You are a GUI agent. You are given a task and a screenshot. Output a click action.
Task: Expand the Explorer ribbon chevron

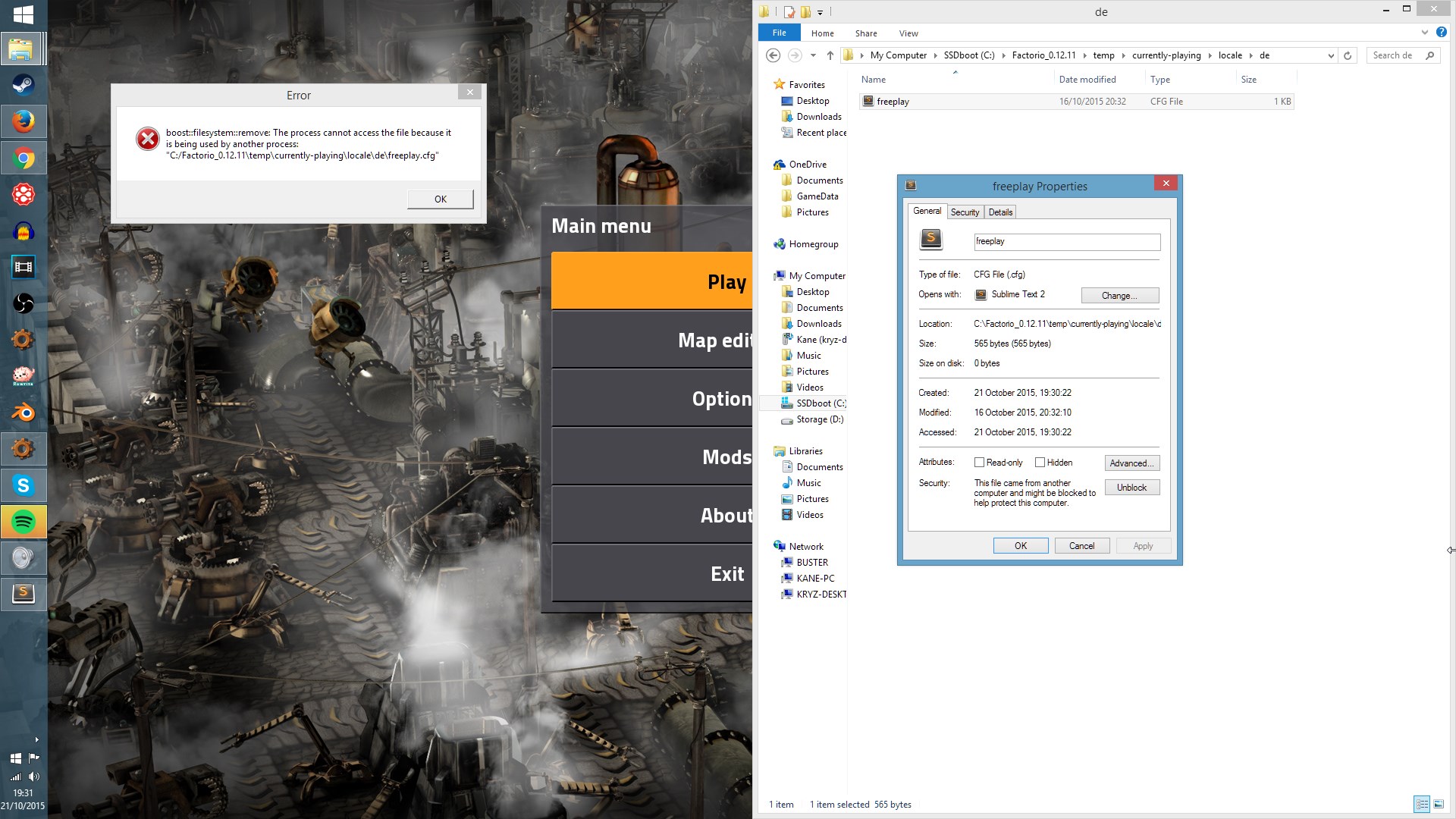tap(1424, 33)
